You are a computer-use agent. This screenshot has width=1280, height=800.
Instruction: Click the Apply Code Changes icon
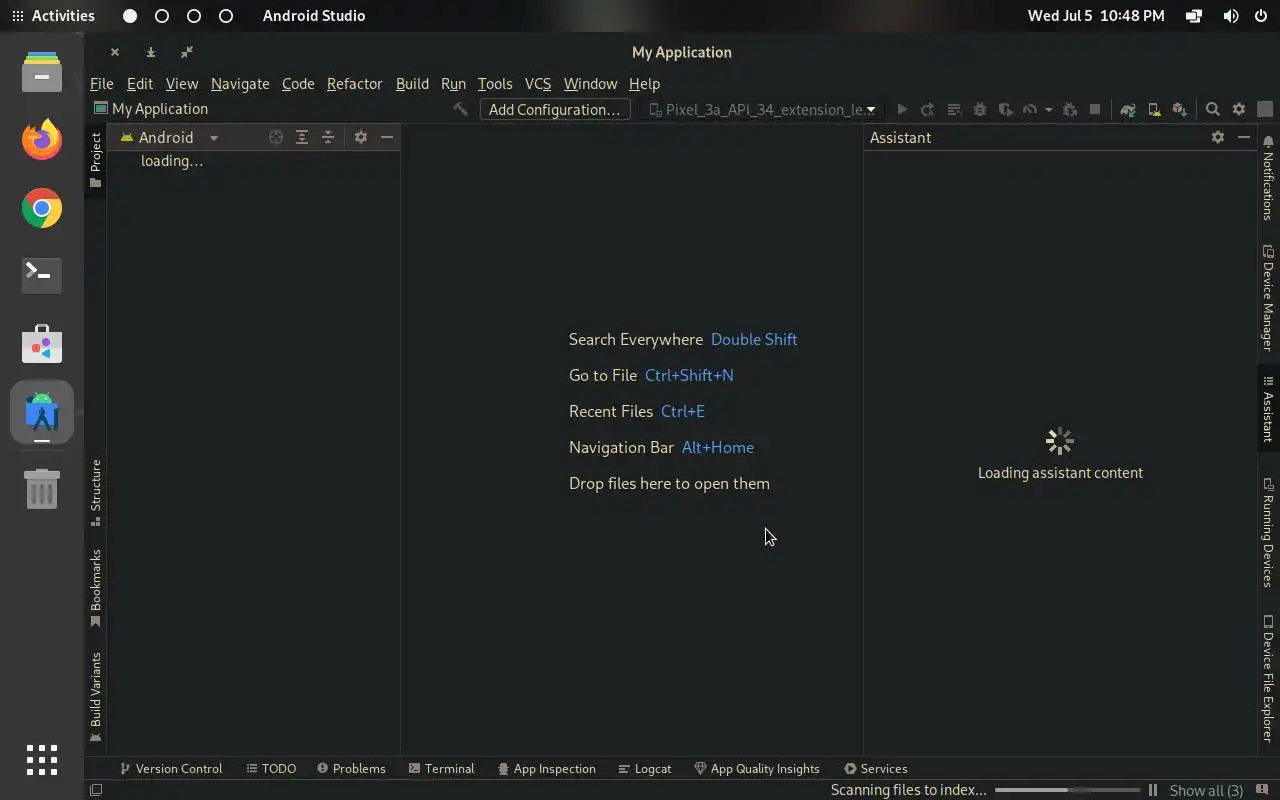click(954, 109)
